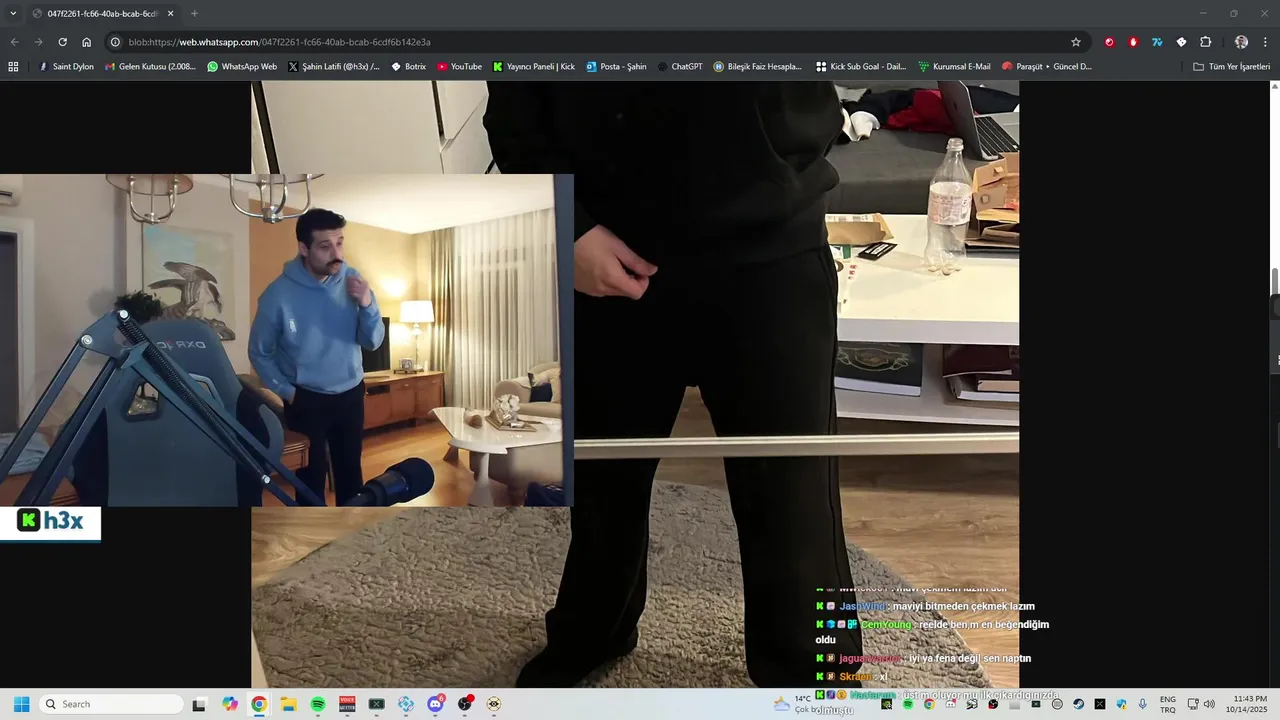Open the Yayıncı Paneli Kick bookmark

(534, 67)
